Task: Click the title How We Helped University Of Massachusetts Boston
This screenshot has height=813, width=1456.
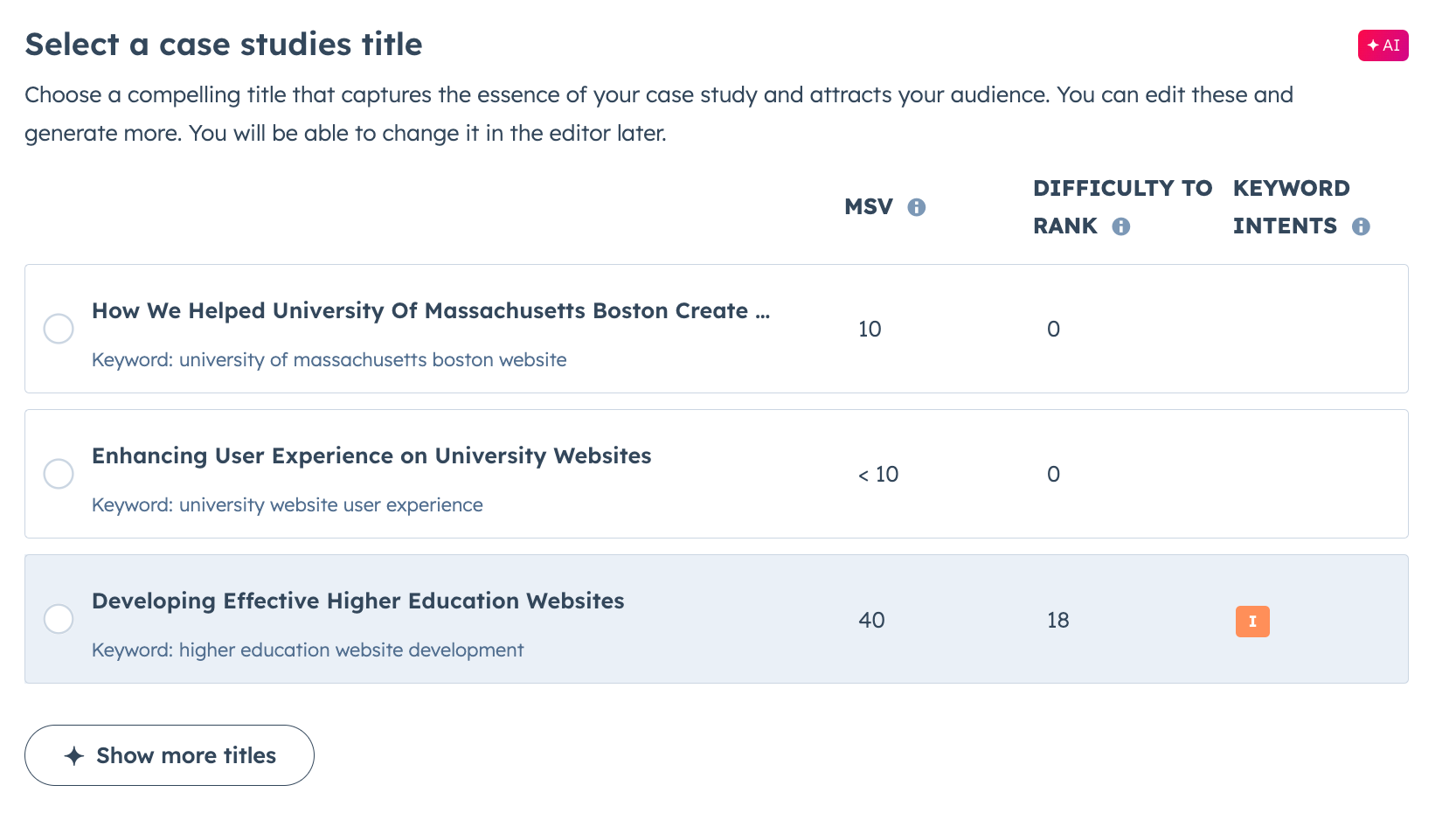Action: [x=431, y=310]
